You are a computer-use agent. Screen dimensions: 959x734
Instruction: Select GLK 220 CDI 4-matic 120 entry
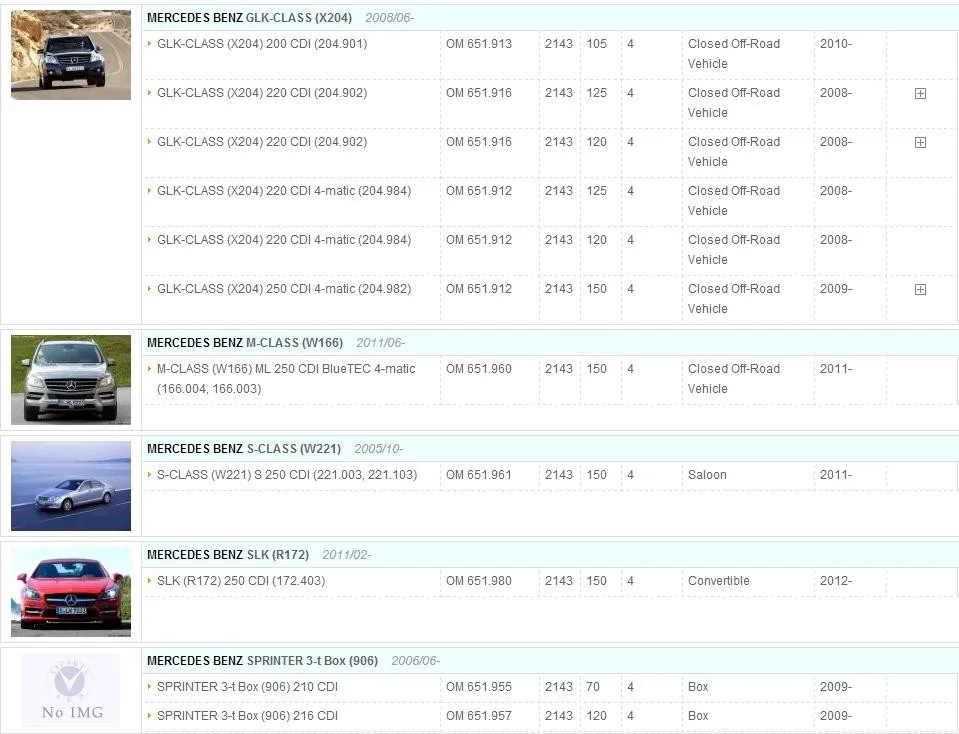click(284, 239)
